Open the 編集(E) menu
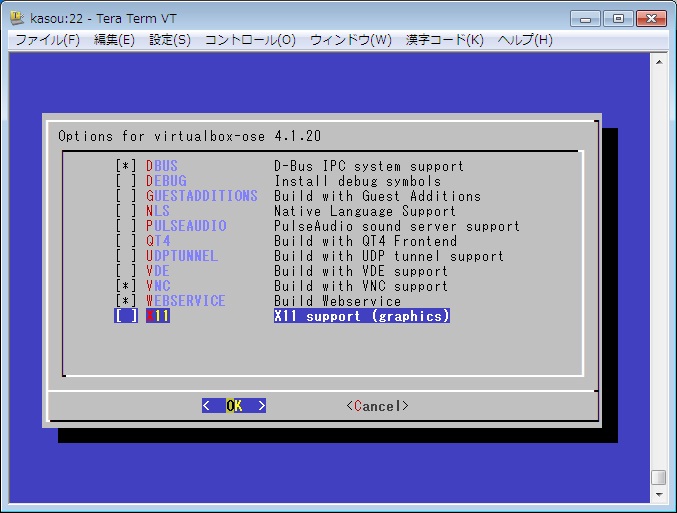Viewport: 677px width, 513px height. click(114, 40)
